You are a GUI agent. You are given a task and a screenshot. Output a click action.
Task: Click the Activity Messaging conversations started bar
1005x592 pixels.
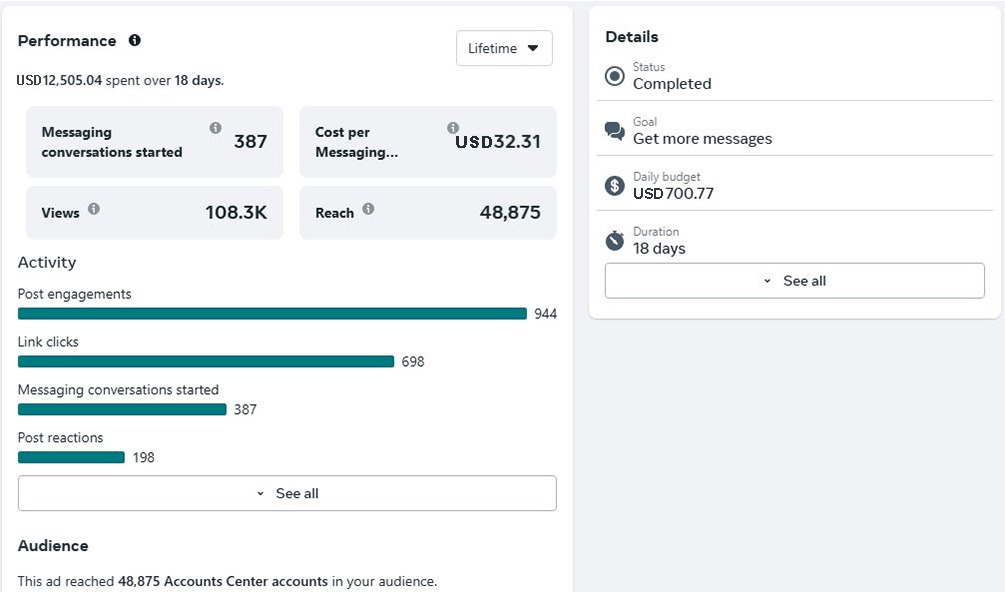tap(122, 410)
